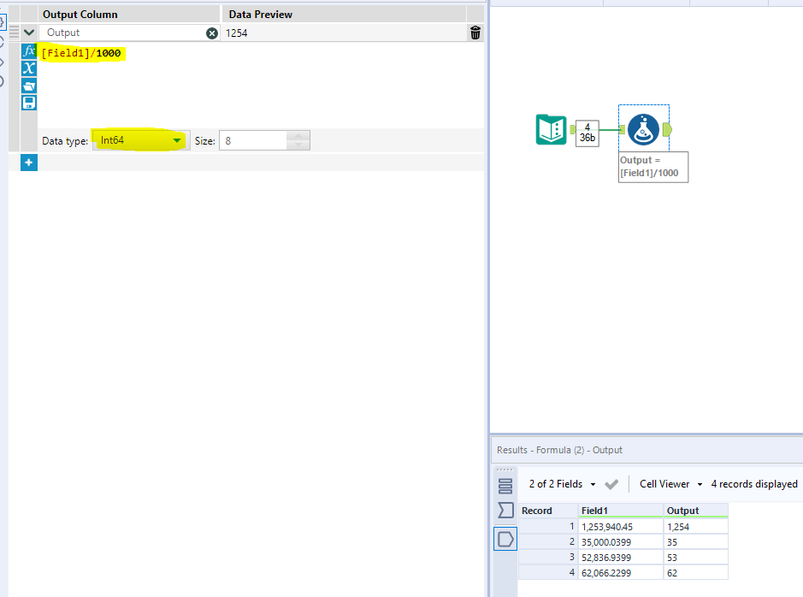Open the Cell Viewer dropdown
Screen dimensions: 803x597
pos(670,484)
